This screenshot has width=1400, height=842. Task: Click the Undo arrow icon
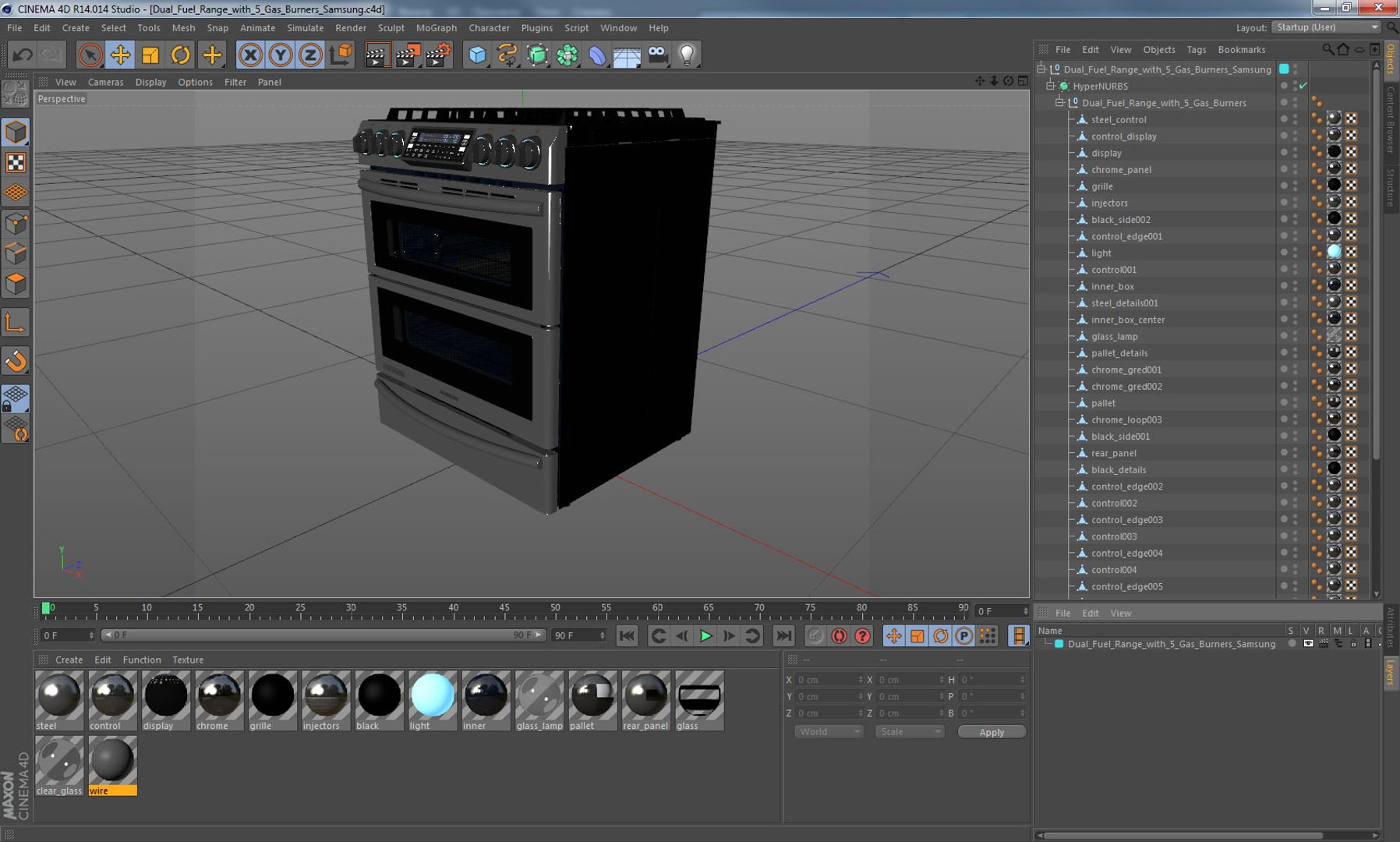pos(23,55)
